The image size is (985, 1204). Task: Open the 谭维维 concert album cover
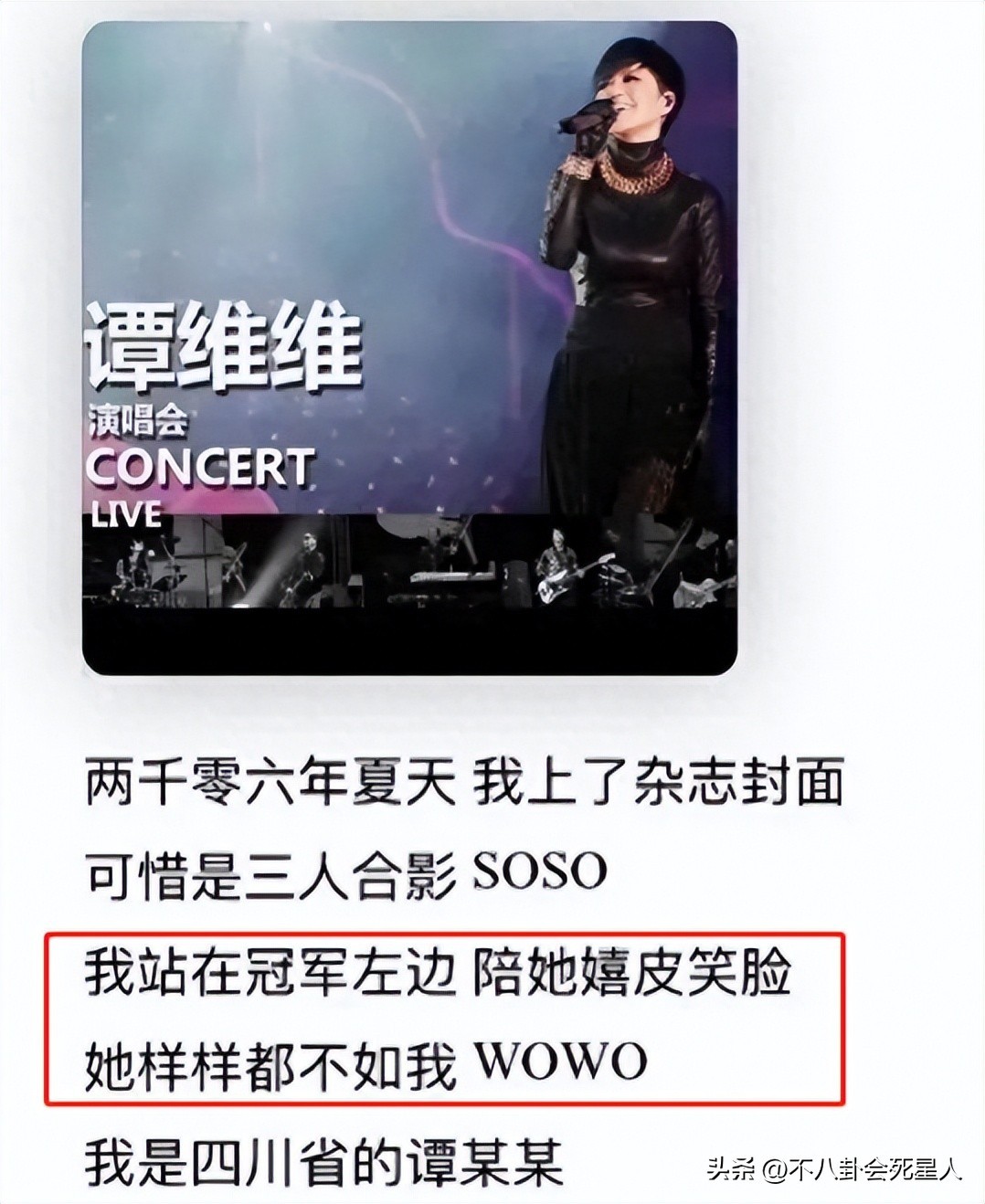click(x=409, y=348)
